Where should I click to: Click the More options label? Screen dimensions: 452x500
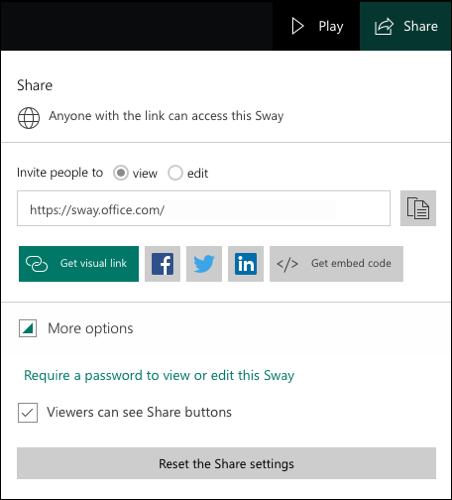click(x=90, y=329)
